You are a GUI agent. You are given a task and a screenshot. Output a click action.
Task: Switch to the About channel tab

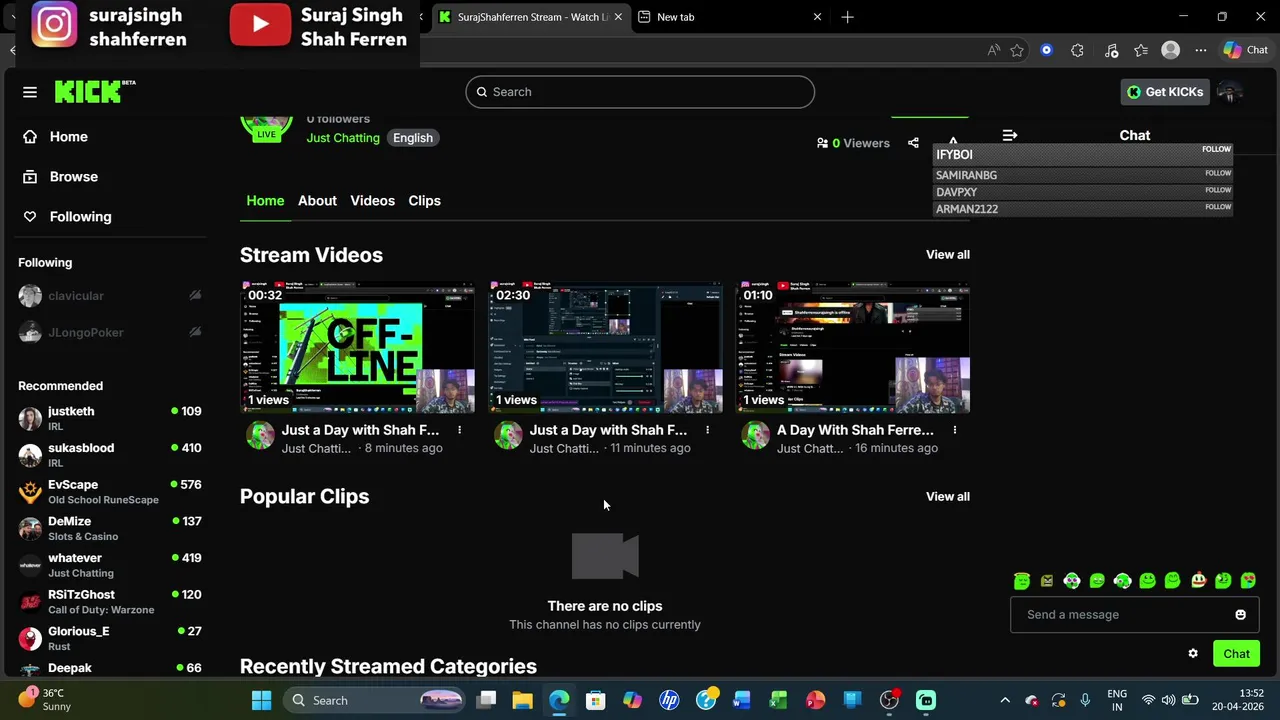pyautogui.click(x=317, y=201)
